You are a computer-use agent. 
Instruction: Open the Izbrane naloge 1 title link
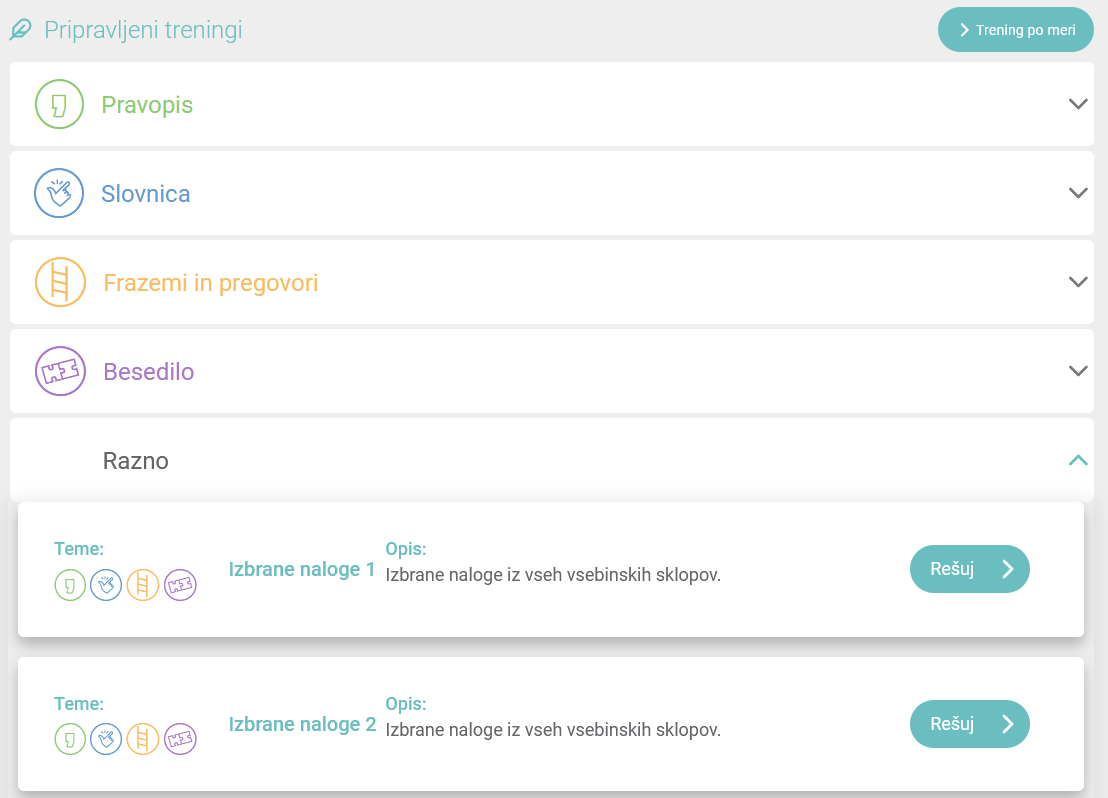point(302,570)
